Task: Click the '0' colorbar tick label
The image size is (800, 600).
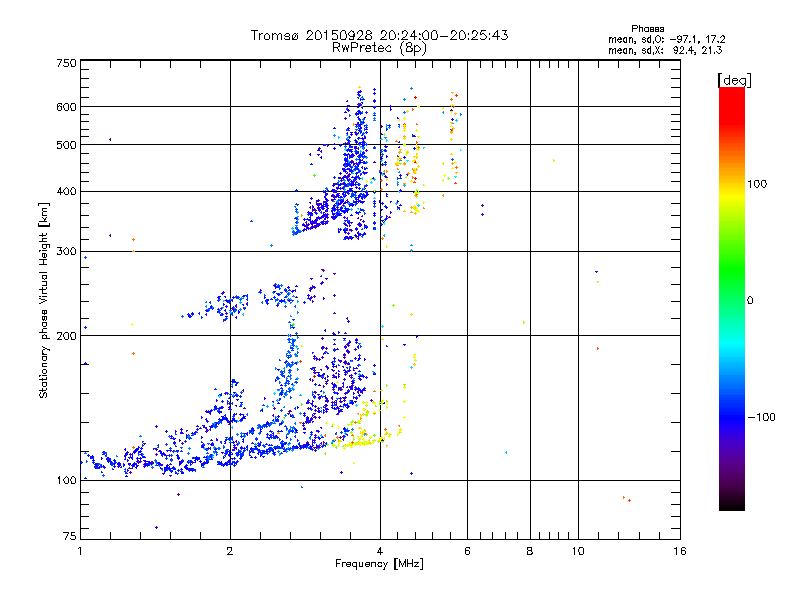Action: 750,300
